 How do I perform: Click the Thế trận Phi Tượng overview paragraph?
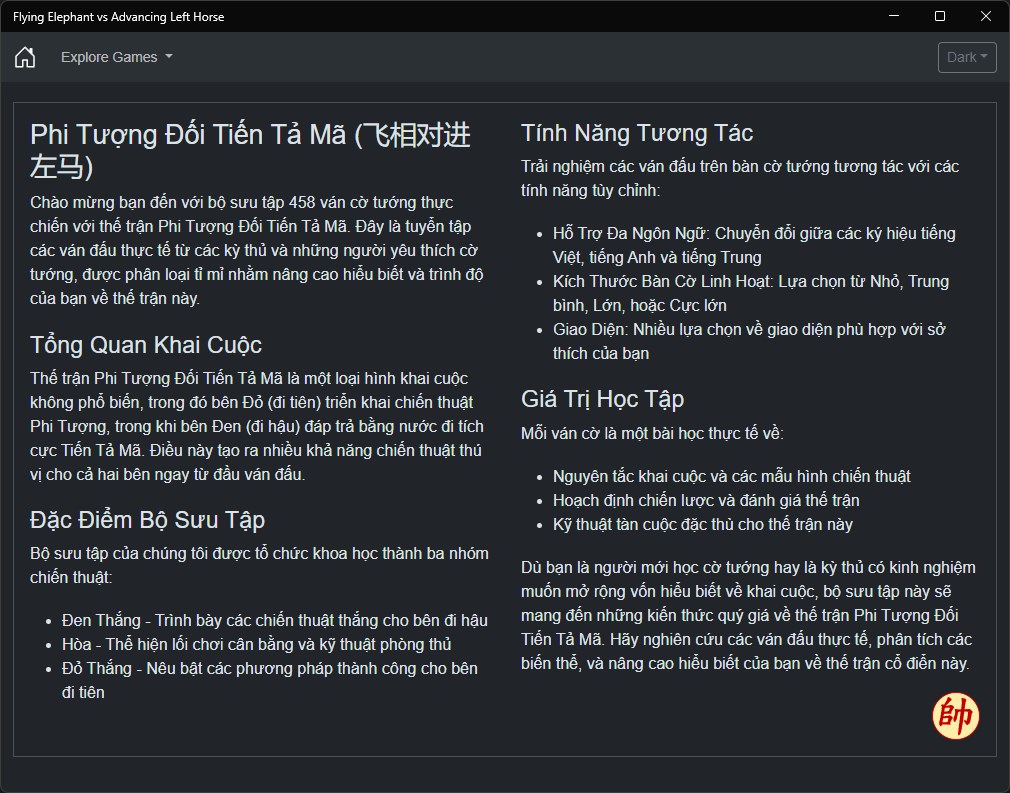point(257,426)
